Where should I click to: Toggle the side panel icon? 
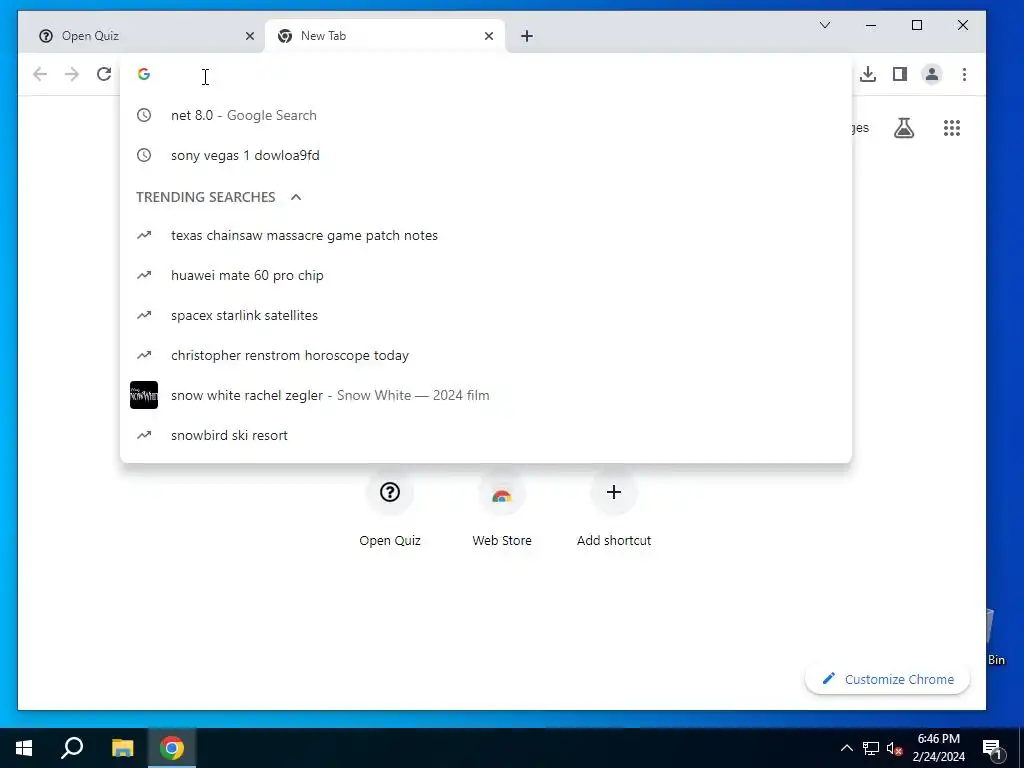tap(900, 74)
